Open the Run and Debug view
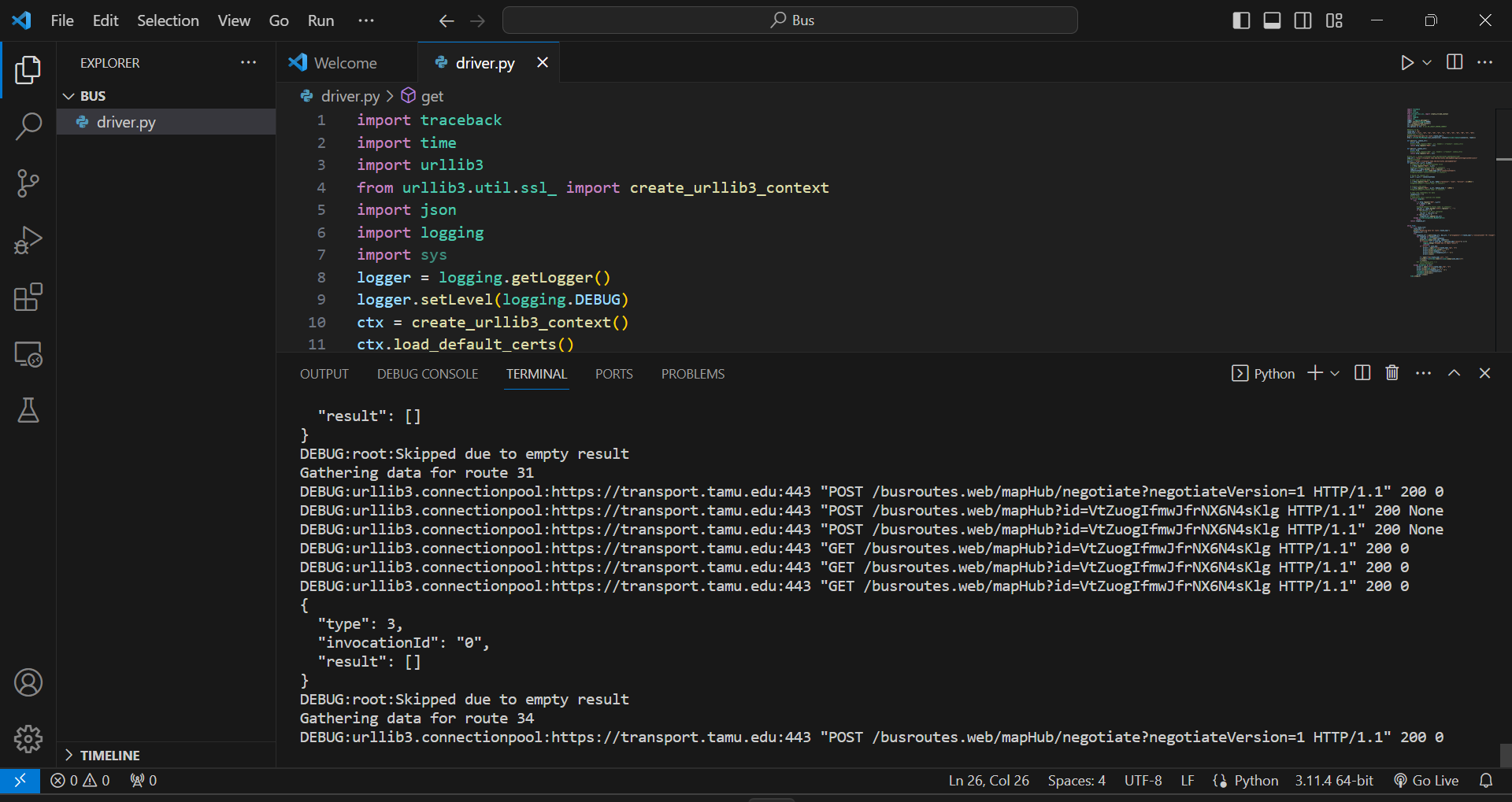Image resolution: width=1512 pixels, height=802 pixels. (28, 240)
